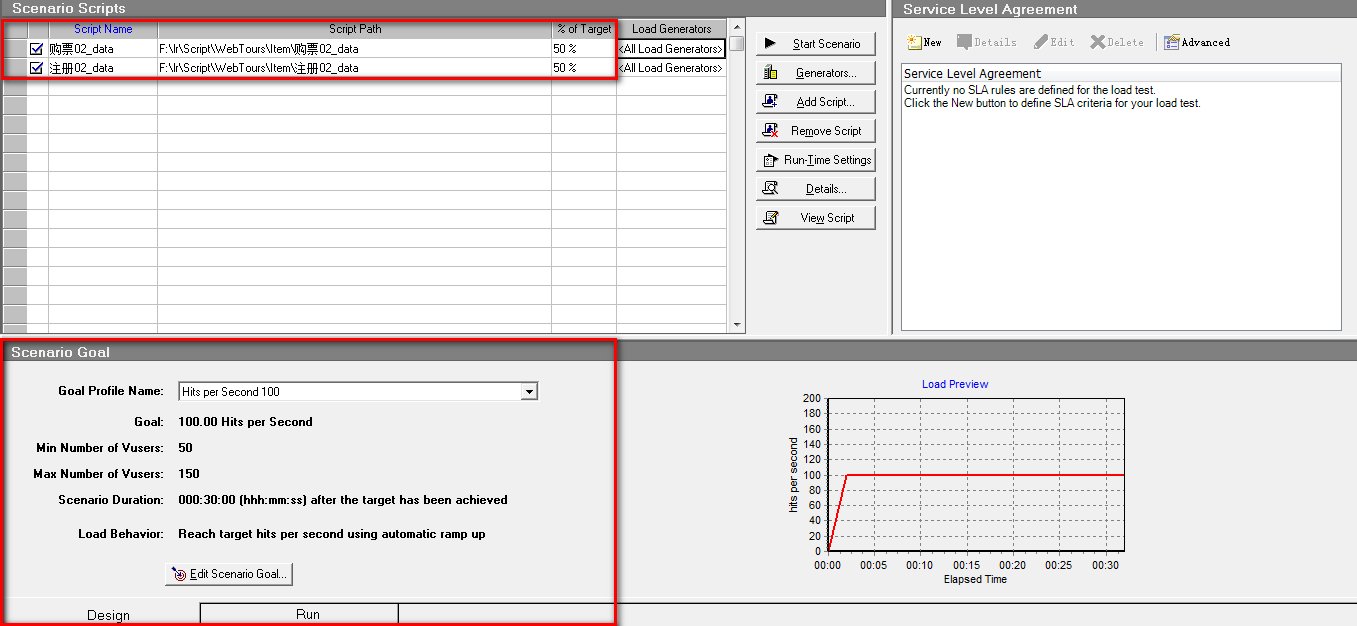Click the Edit Scenario Goal target icon
The height and width of the screenshot is (626, 1357).
tap(179, 574)
